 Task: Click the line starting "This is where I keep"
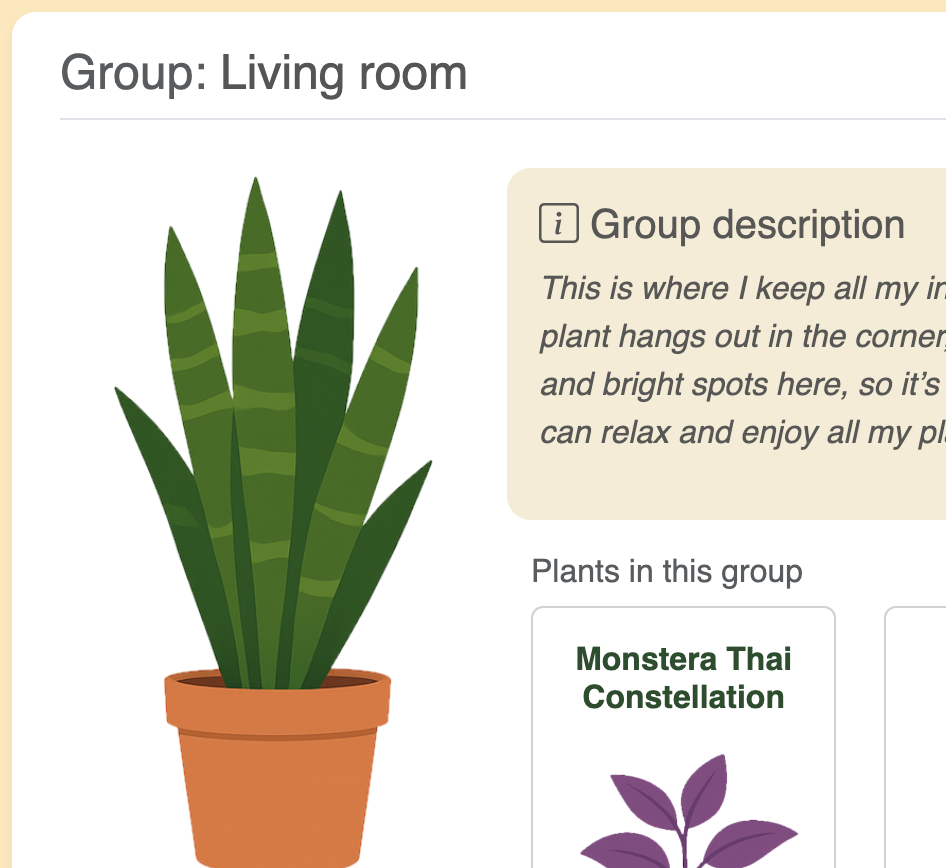[742, 288]
